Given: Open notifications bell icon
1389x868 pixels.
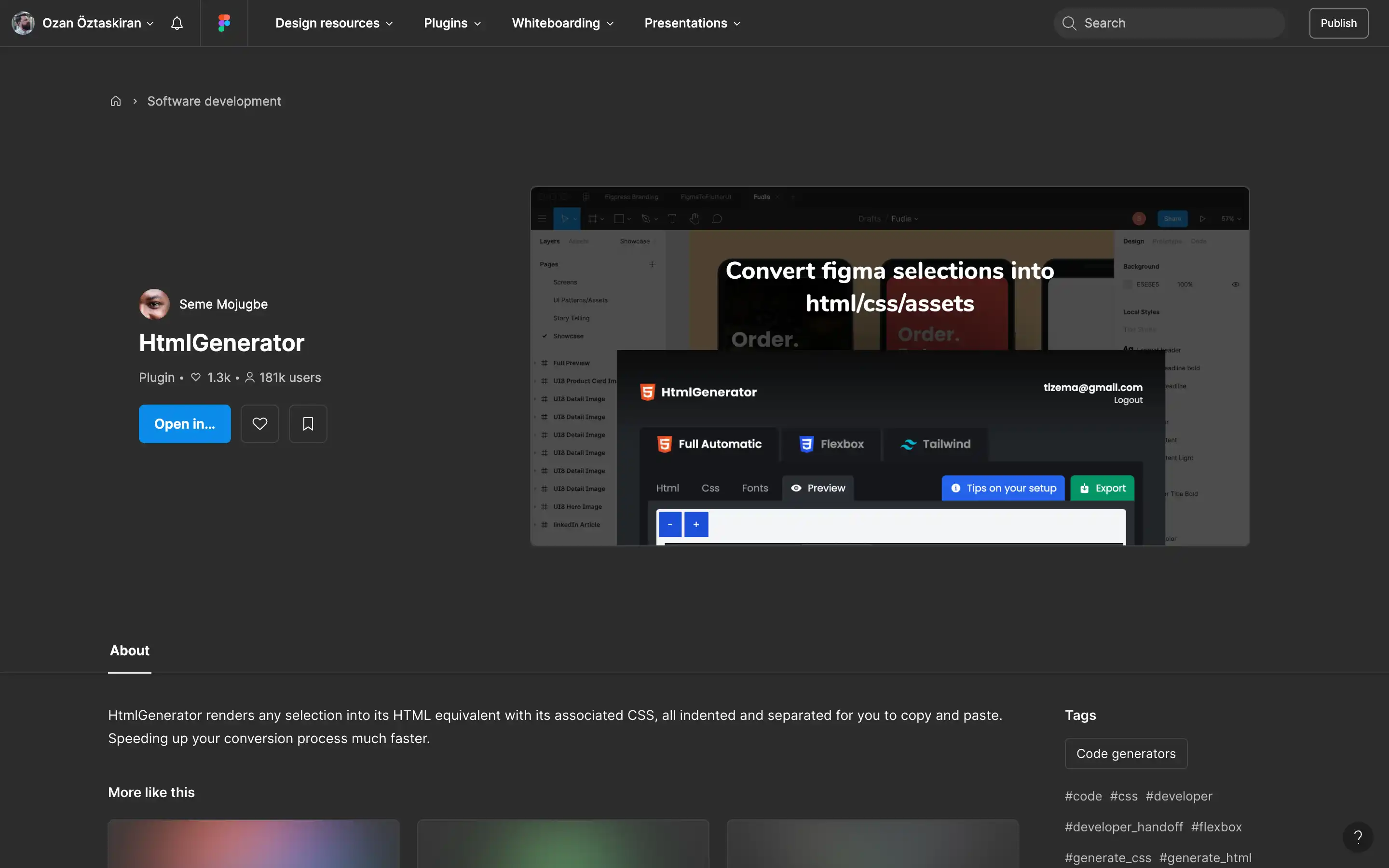Looking at the screenshot, I should coord(177,23).
